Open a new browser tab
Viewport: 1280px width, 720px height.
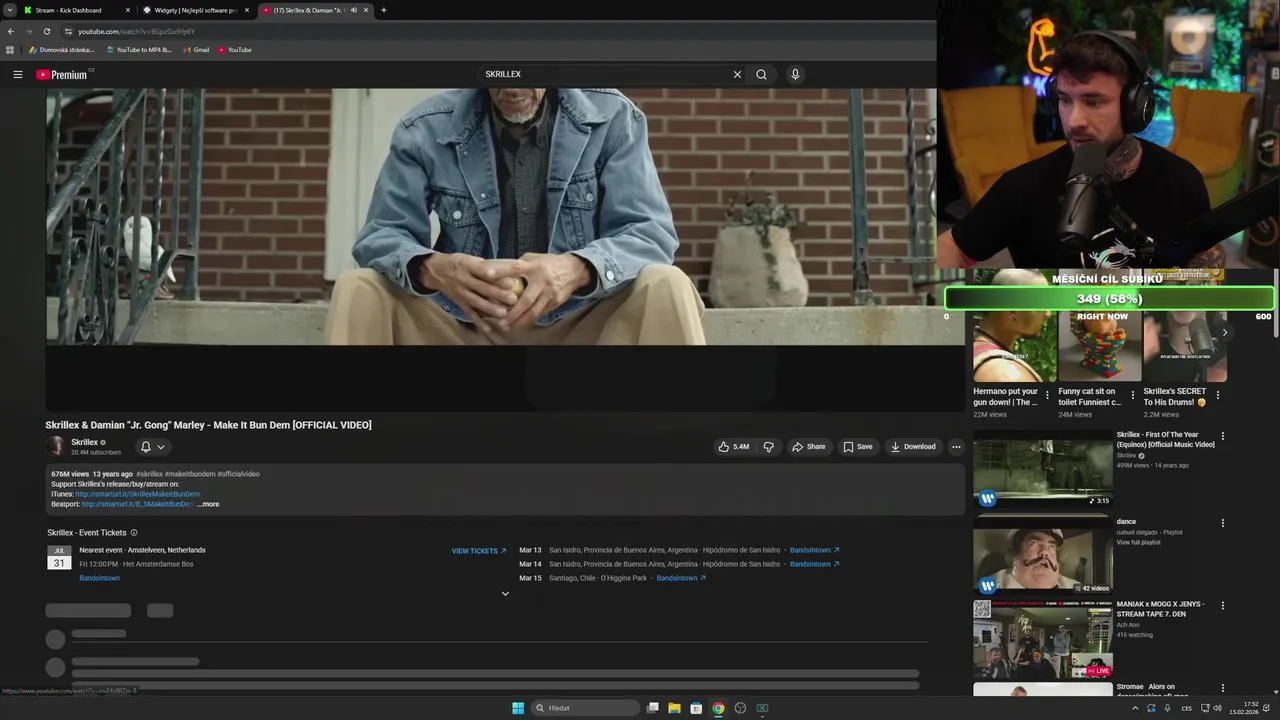(384, 10)
